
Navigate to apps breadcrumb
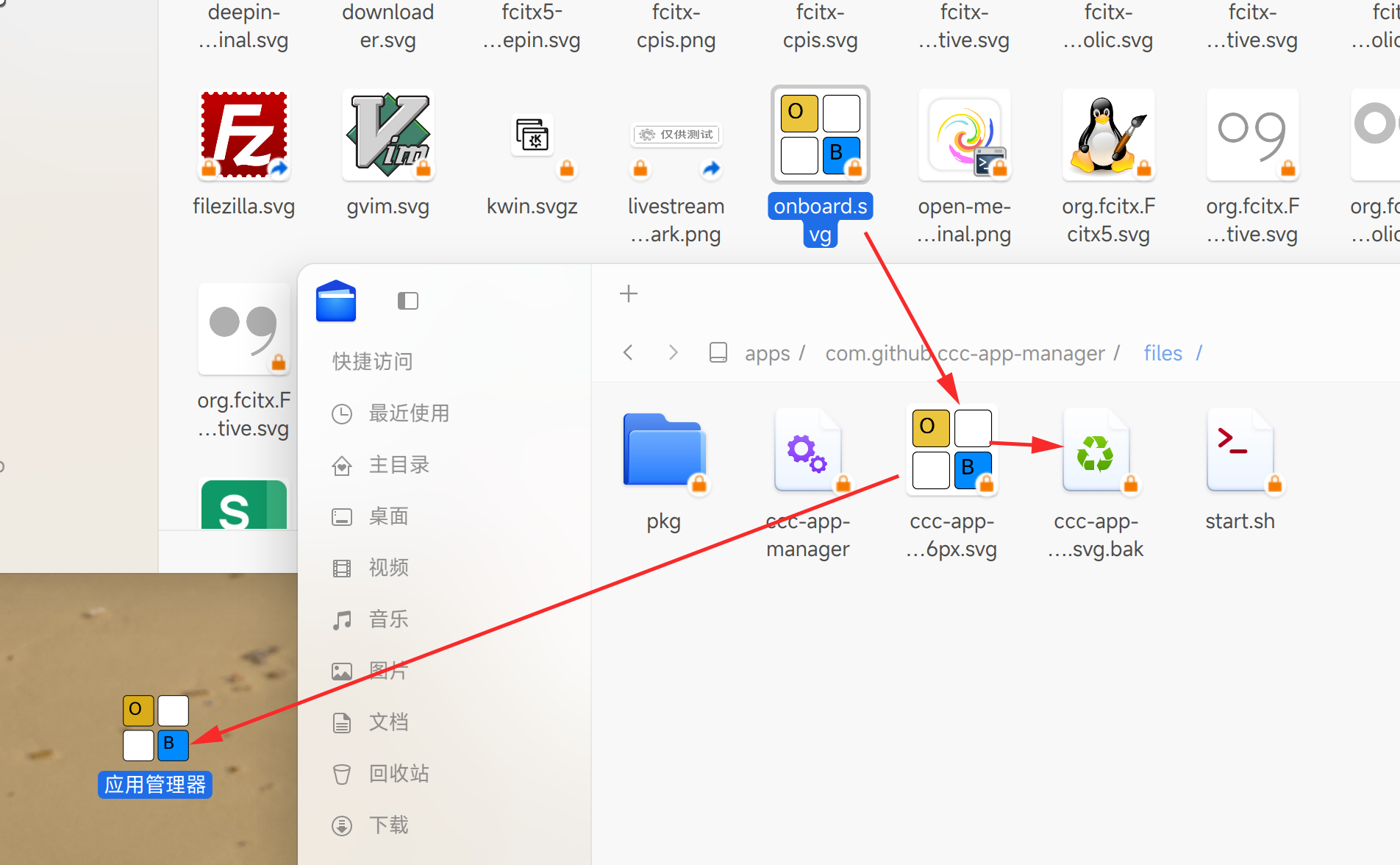click(x=768, y=354)
